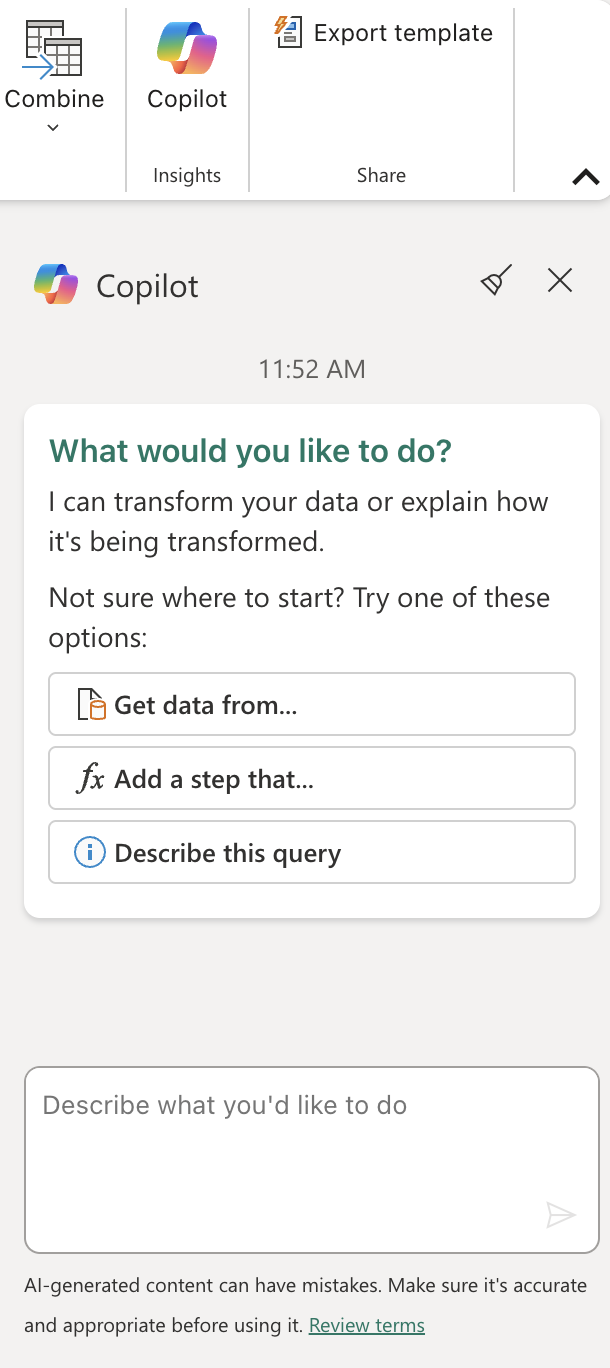The height and width of the screenshot is (1368, 610).
Task: Expand the Combine dropdown chevron
Action: pyautogui.click(x=54, y=127)
